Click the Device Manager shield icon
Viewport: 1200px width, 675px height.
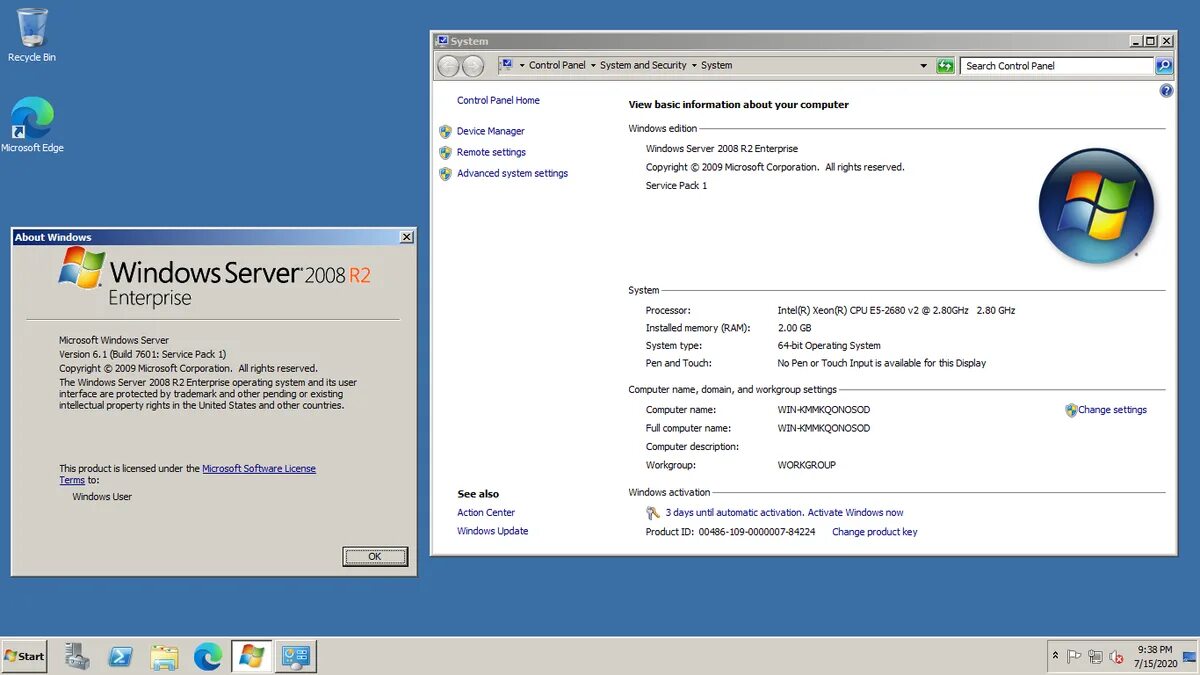(446, 131)
